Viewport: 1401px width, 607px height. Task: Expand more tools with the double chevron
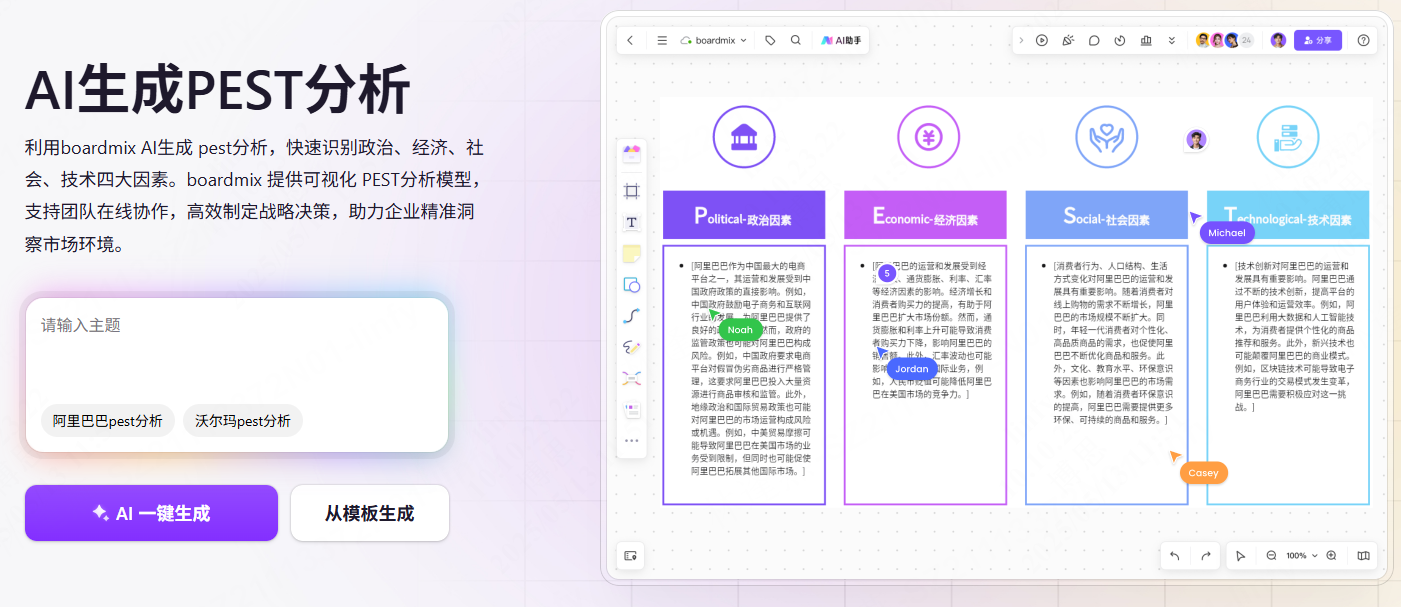pos(1172,40)
